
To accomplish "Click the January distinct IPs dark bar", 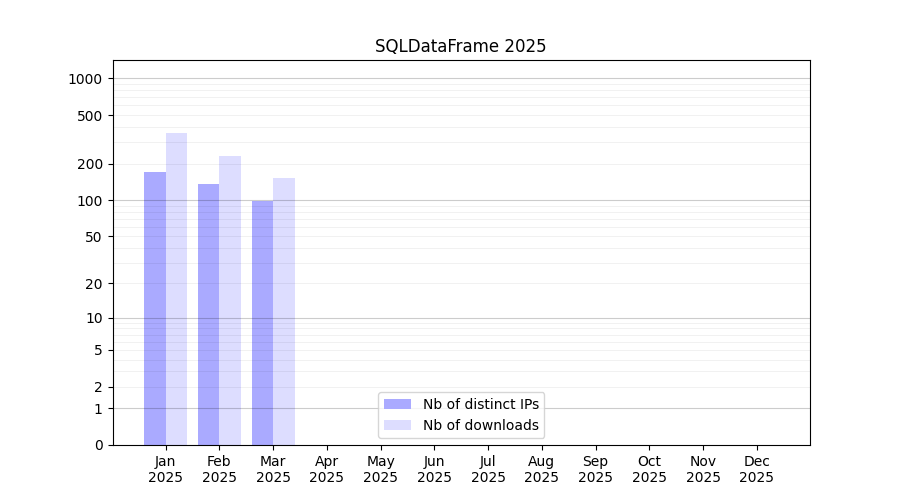I will 155,308.
